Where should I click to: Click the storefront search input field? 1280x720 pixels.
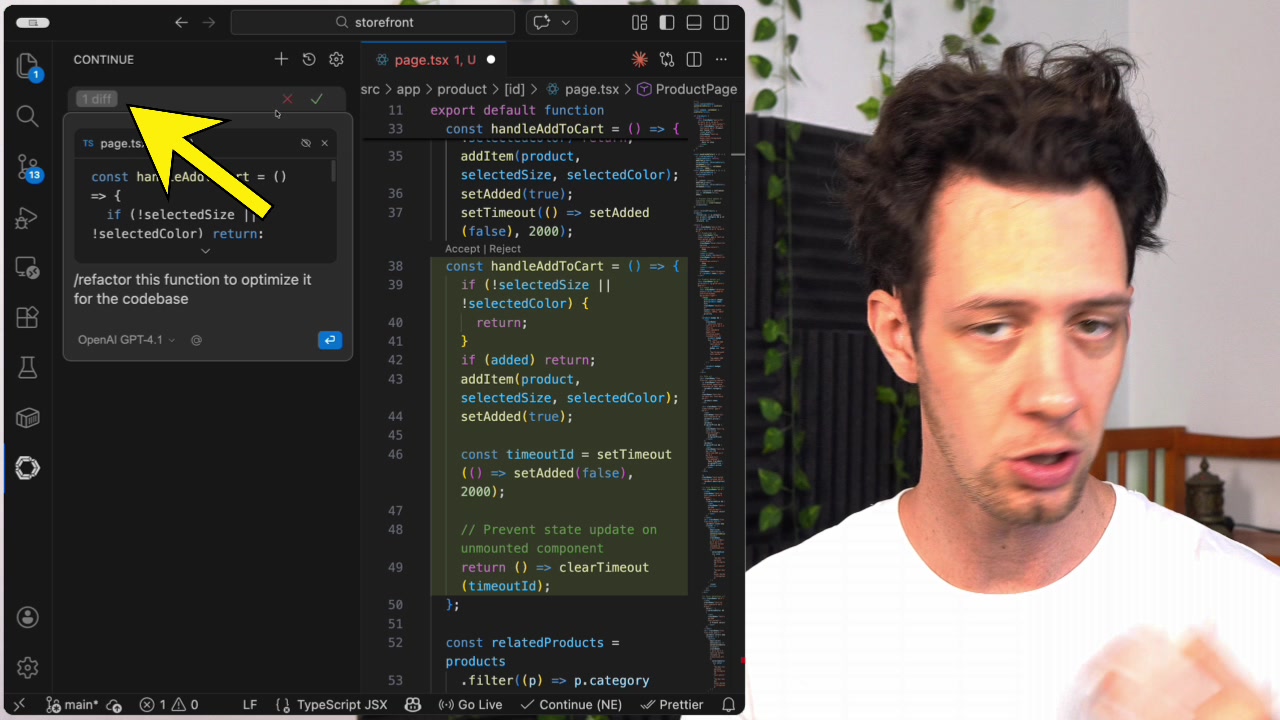click(x=372, y=22)
